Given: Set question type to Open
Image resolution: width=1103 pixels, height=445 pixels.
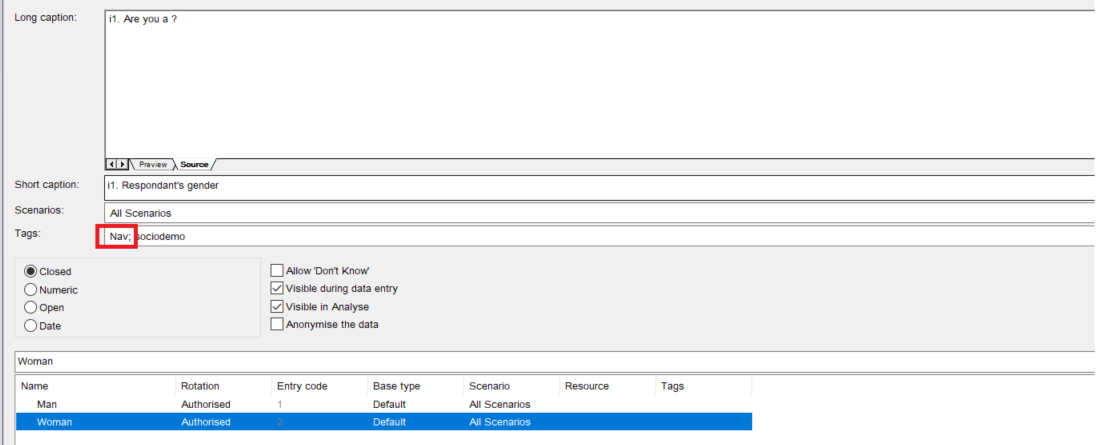Looking at the screenshot, I should coord(30,308).
